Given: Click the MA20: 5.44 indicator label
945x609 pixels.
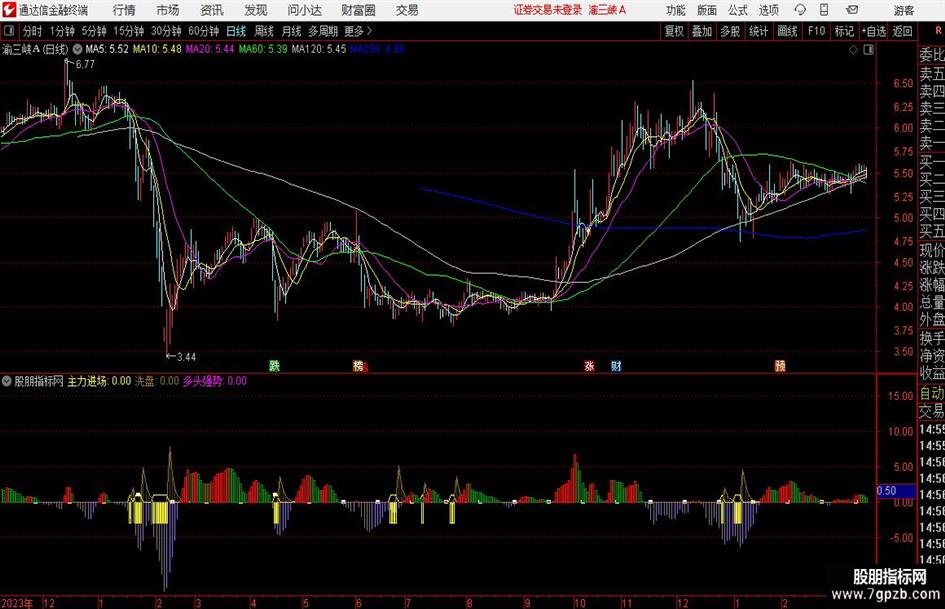Looking at the screenshot, I should (210, 49).
